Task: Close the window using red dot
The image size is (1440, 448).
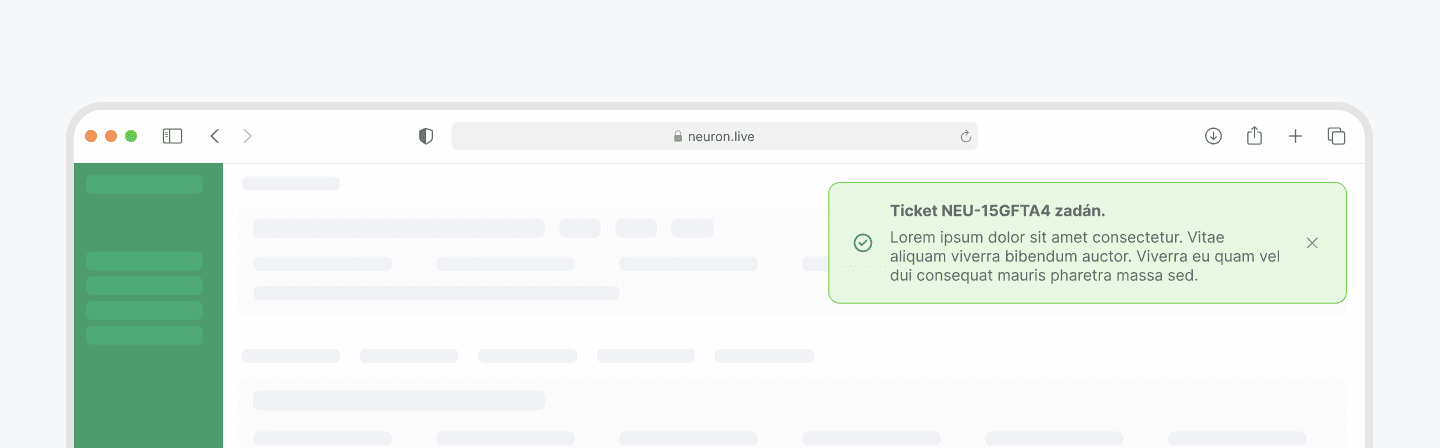Action: (x=91, y=136)
